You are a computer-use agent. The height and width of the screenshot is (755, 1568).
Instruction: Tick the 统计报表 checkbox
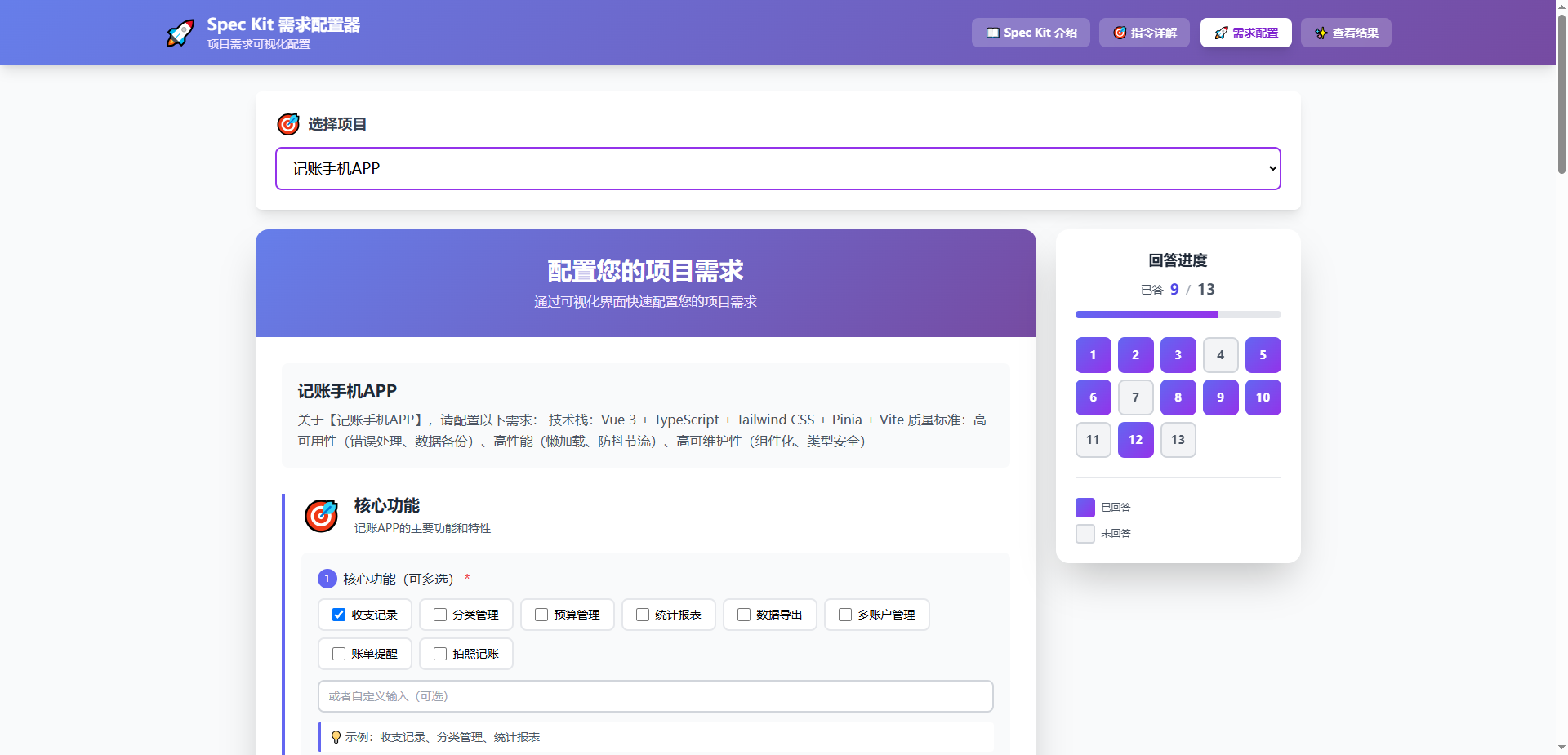click(643, 615)
